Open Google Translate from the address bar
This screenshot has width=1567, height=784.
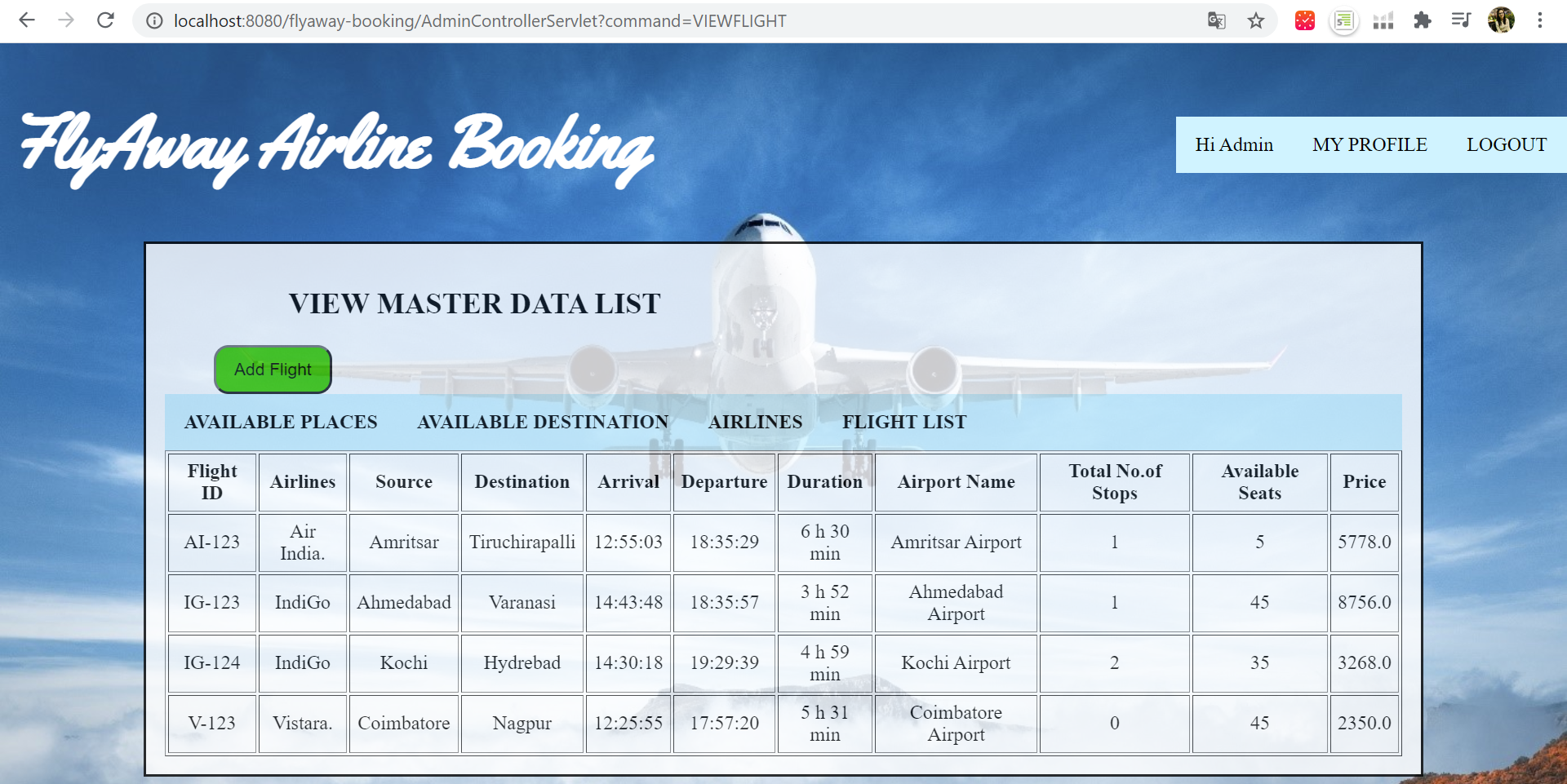[1216, 20]
